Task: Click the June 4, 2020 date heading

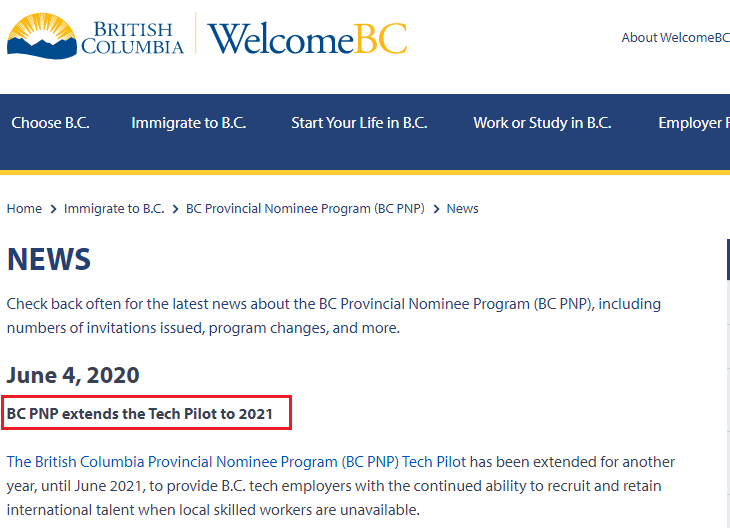Action: click(x=72, y=375)
